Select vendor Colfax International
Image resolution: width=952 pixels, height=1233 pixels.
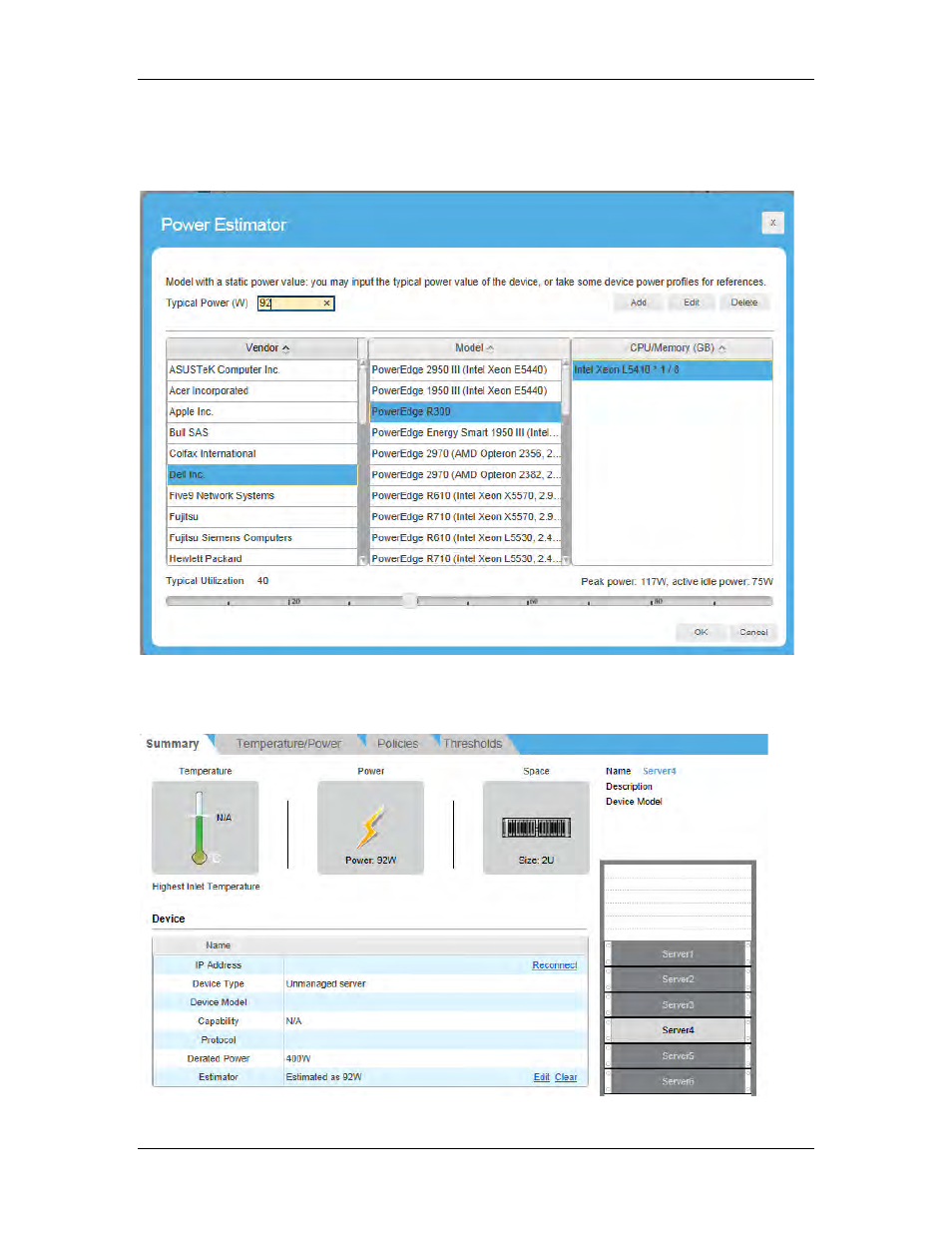261,454
